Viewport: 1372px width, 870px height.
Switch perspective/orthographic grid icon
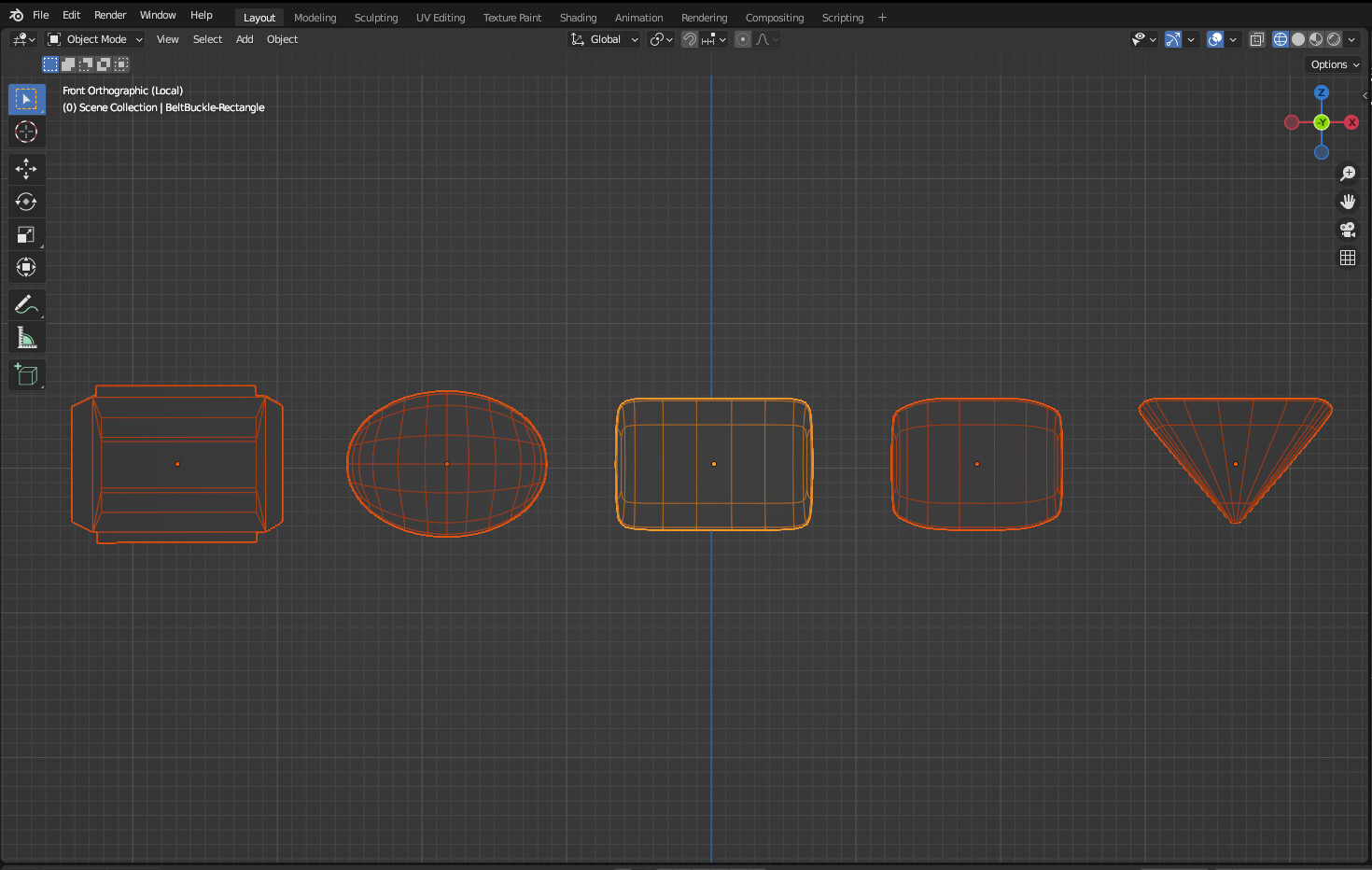pyautogui.click(x=1348, y=258)
